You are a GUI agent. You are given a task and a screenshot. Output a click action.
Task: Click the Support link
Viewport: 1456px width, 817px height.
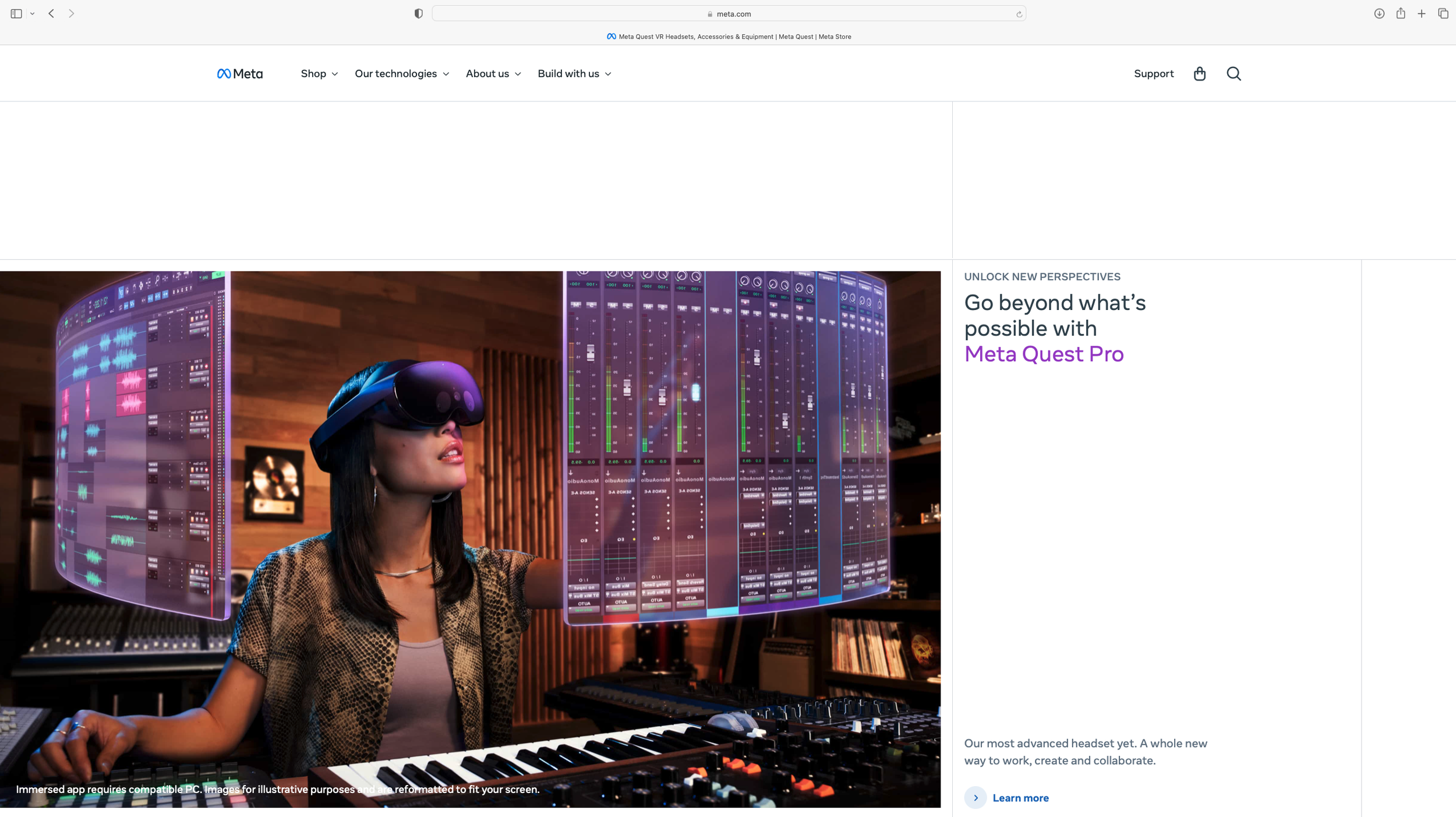(x=1153, y=73)
